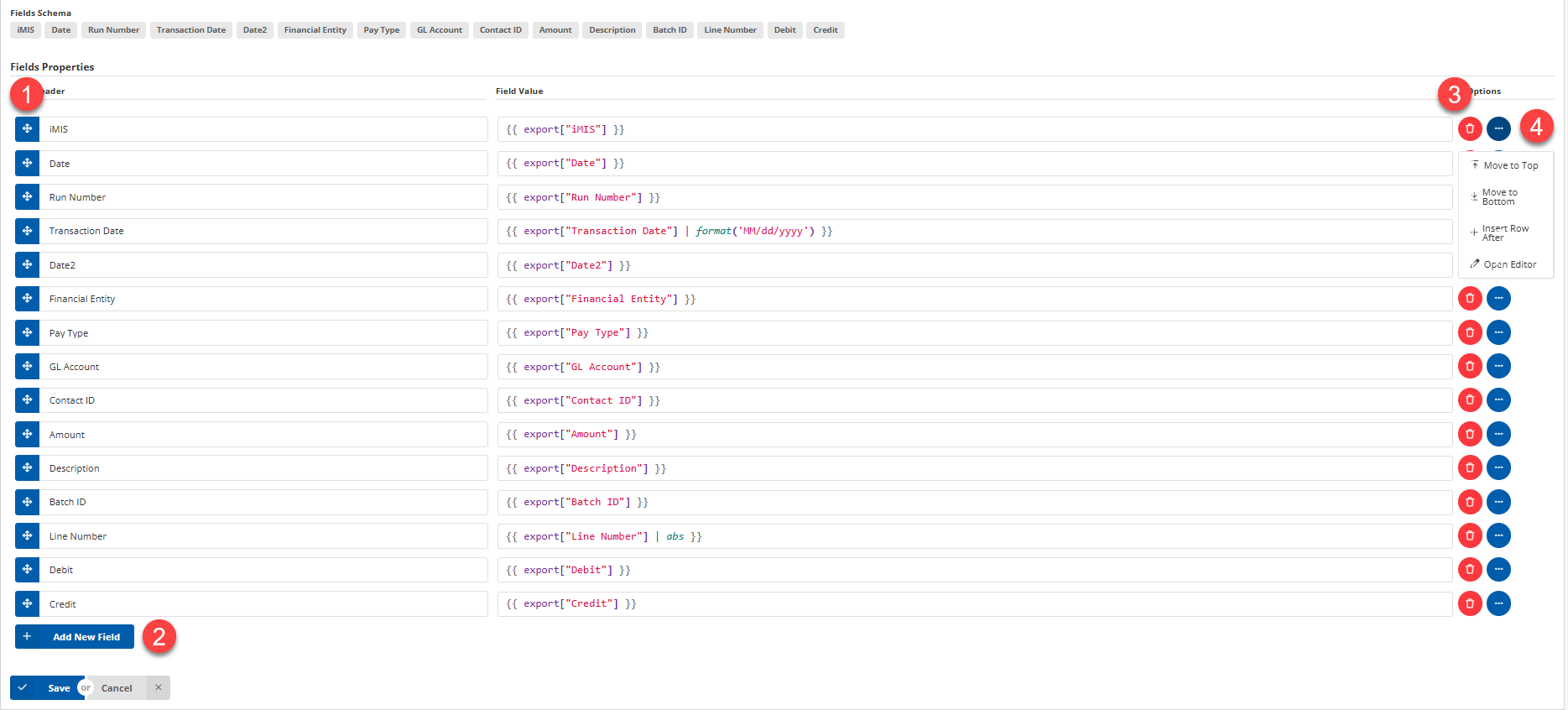Click the GL Account header input field
Screen dimensions: 1568x710
point(263,367)
